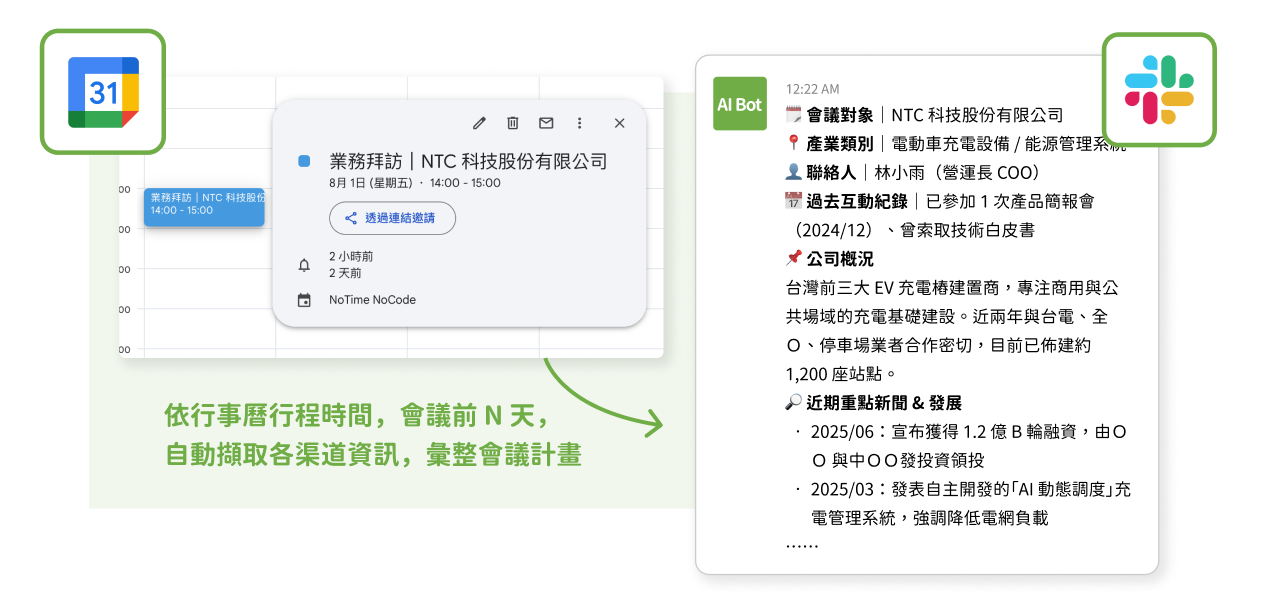Click the 透過連結邀請 button
This screenshot has height=612, width=1266.
click(x=392, y=218)
